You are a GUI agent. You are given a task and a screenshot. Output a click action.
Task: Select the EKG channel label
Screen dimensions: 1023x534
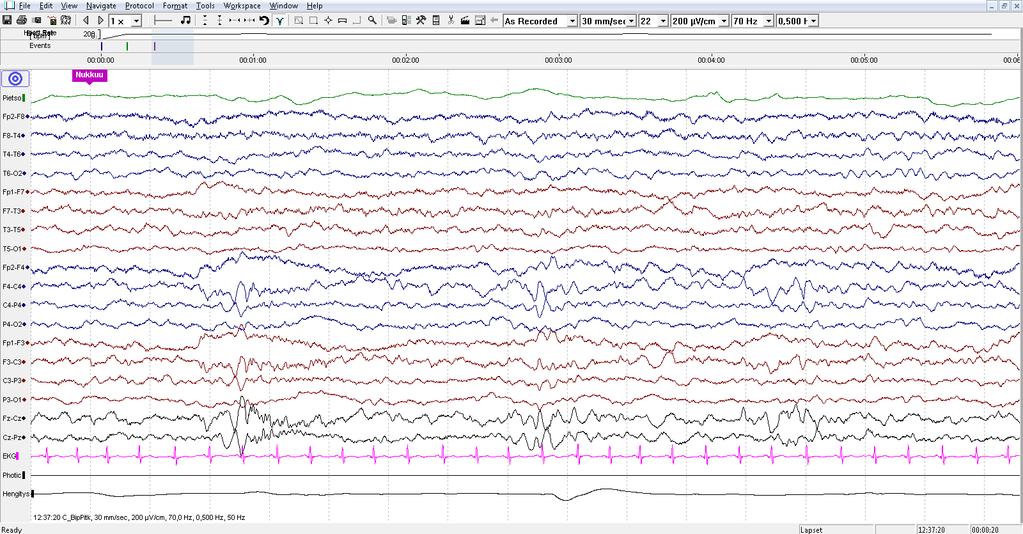(9, 456)
